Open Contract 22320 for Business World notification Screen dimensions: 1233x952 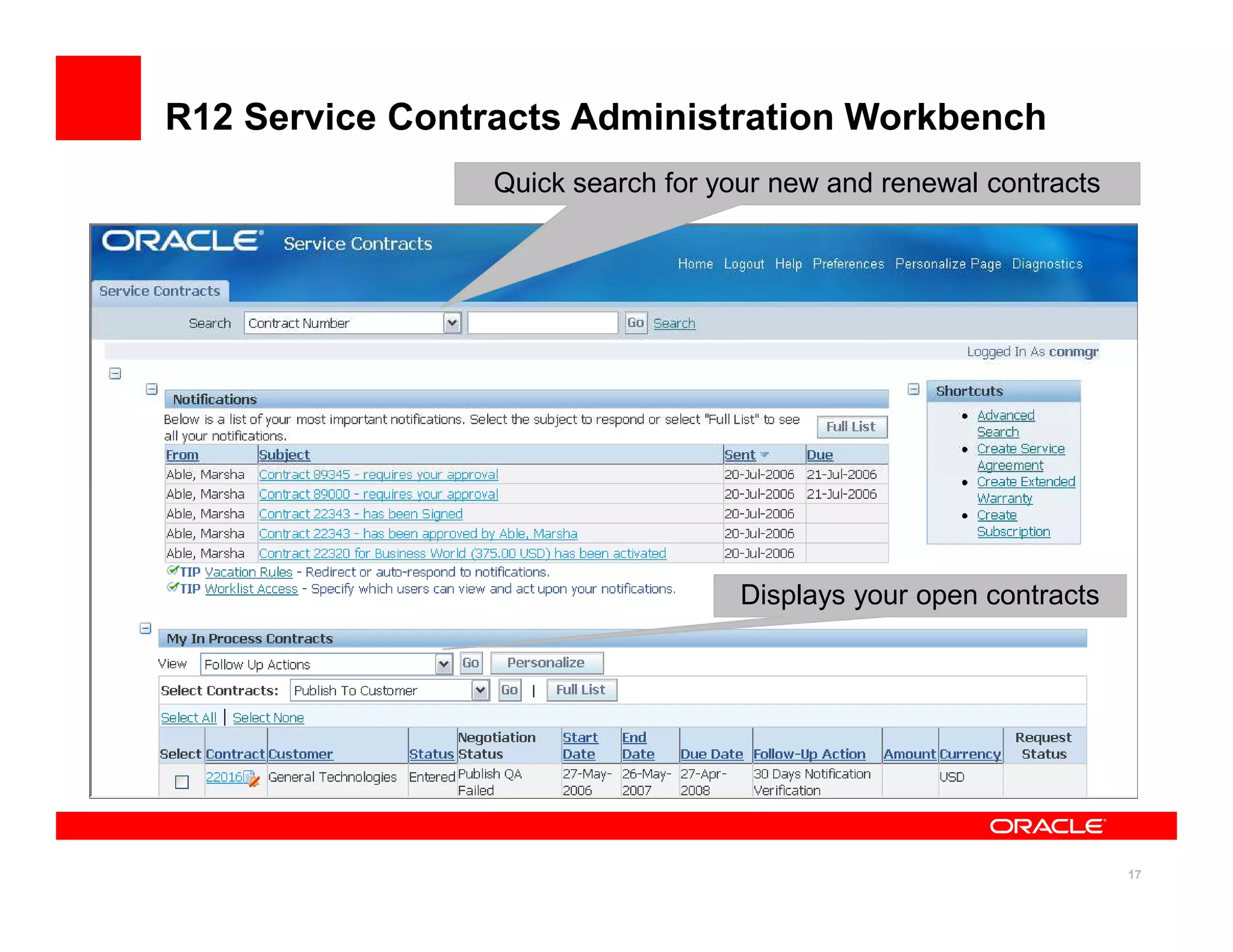click(x=463, y=554)
